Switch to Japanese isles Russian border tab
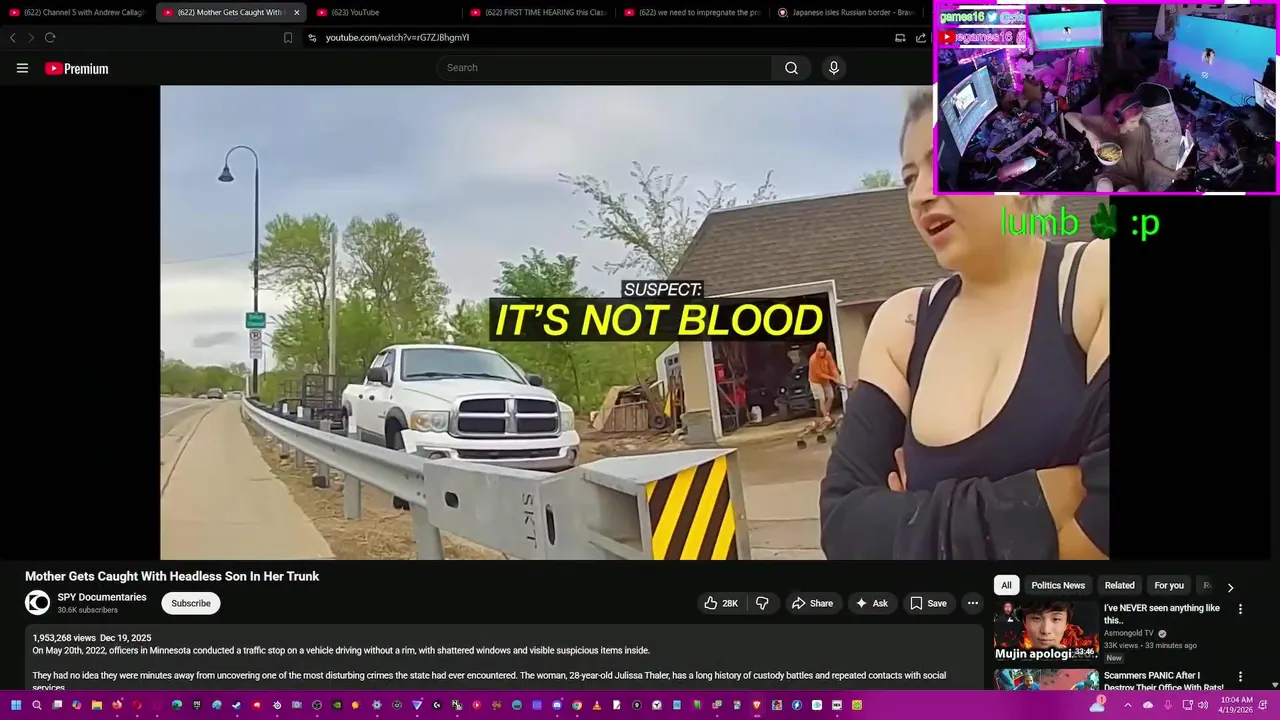 tap(846, 12)
